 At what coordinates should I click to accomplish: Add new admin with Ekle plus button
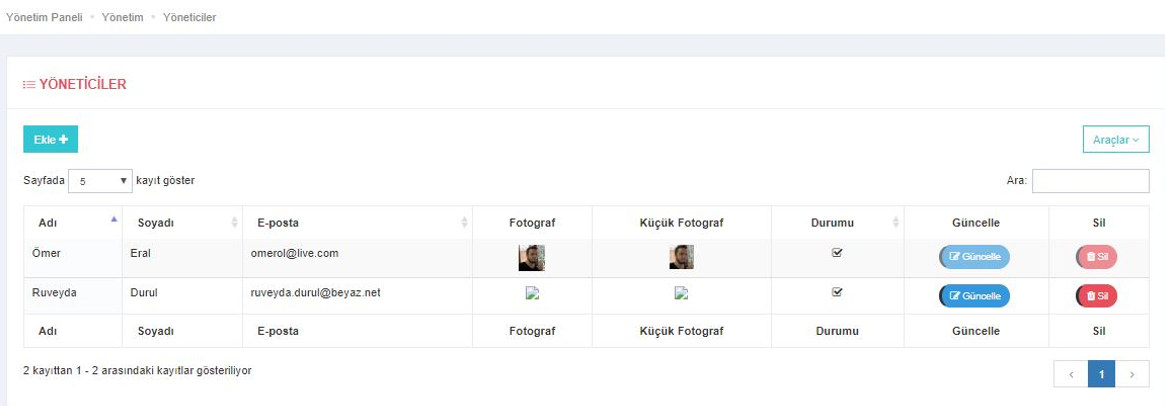click(51, 139)
